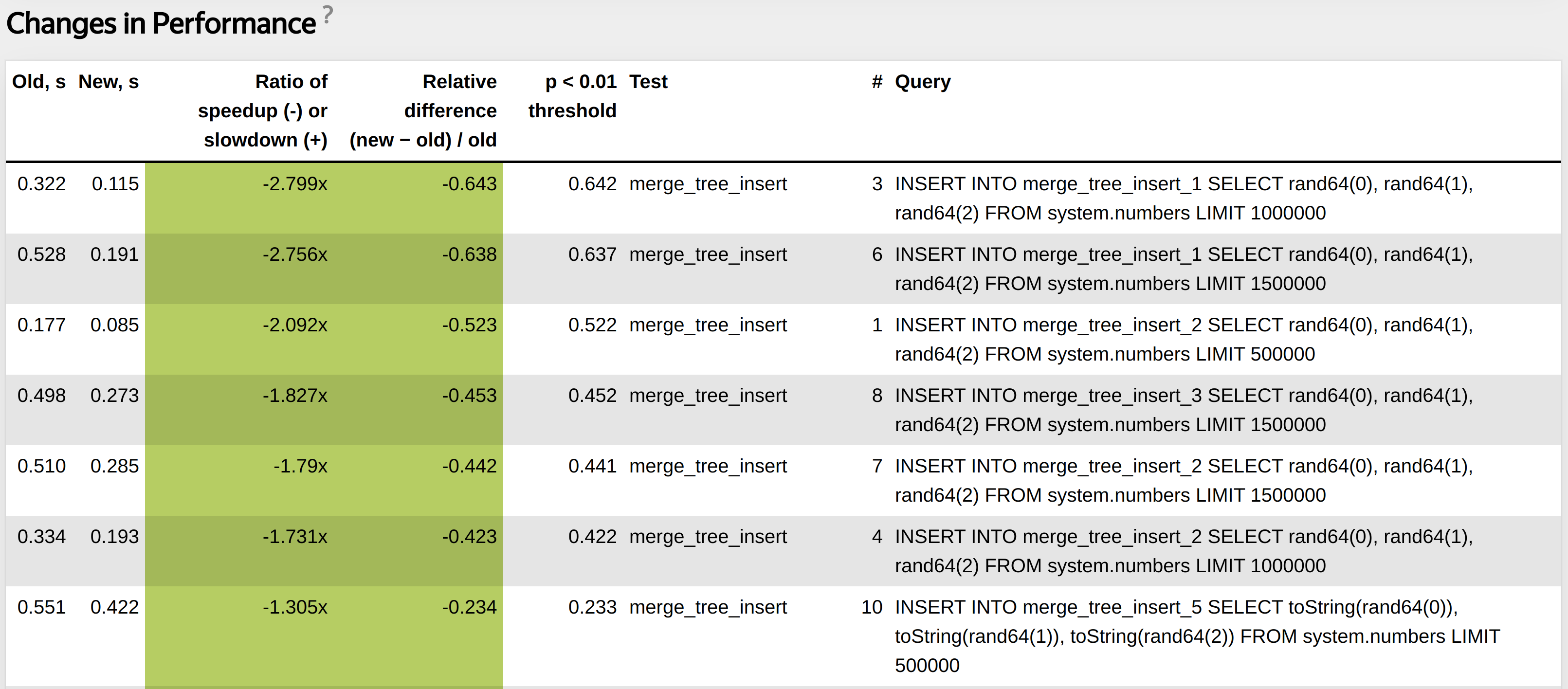Screen dimensions: 1568x689
Task: Click the Changes in Performance heading
Action: (x=161, y=24)
